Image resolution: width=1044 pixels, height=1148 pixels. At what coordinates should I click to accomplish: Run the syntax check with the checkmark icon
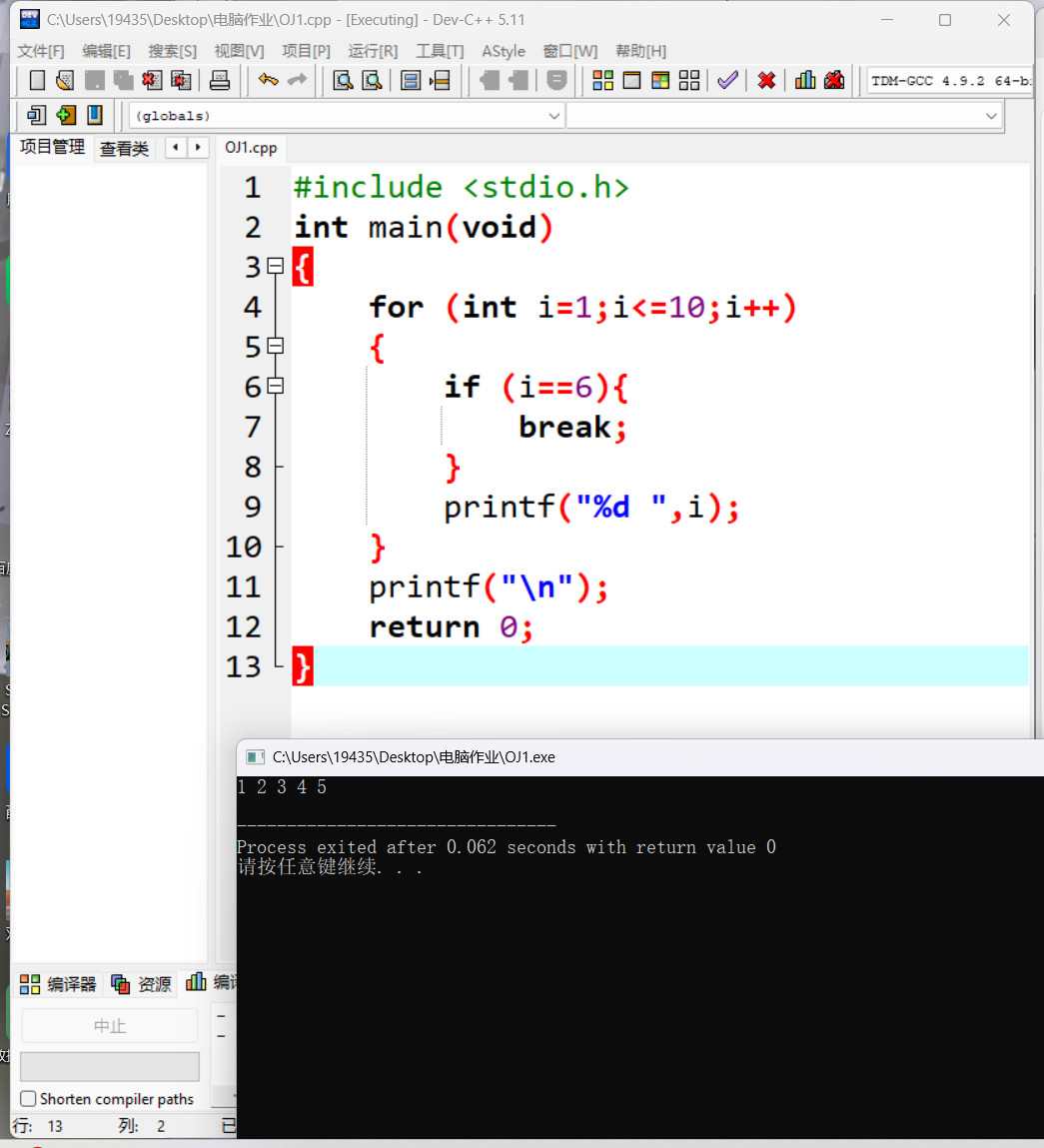coord(727,81)
